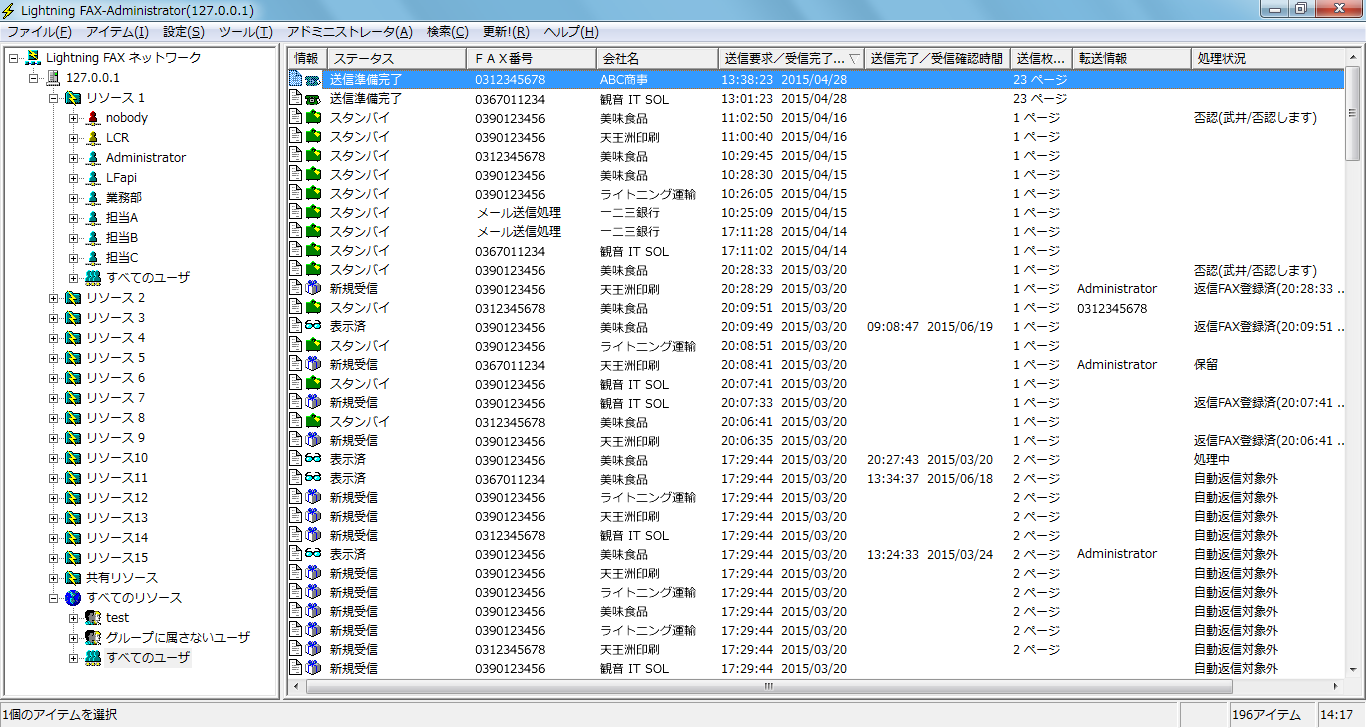Collapse the リソース 1 tree node
This screenshot has width=1366, height=728.
pyautogui.click(x=54, y=98)
